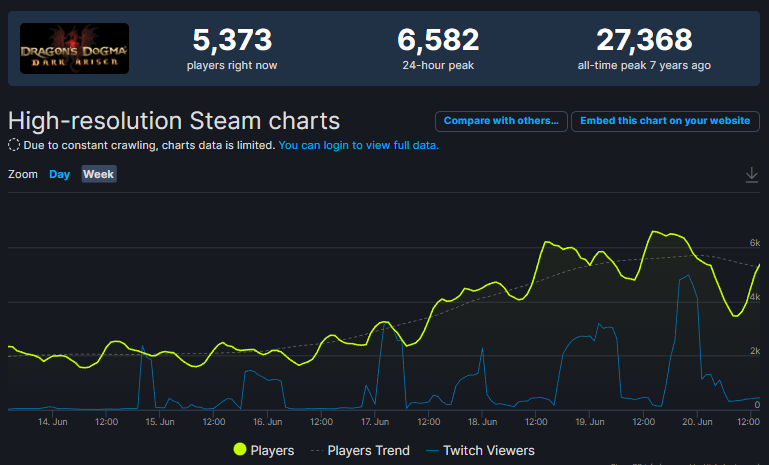Open Compare with others
The height and width of the screenshot is (465, 769).
[x=501, y=121]
